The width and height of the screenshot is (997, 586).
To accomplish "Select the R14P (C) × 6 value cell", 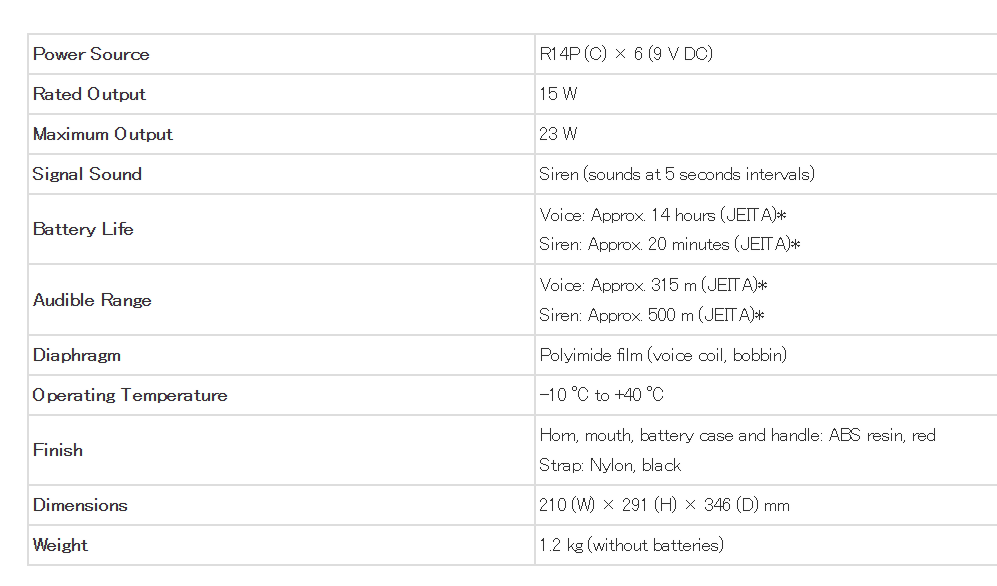I will point(625,54).
